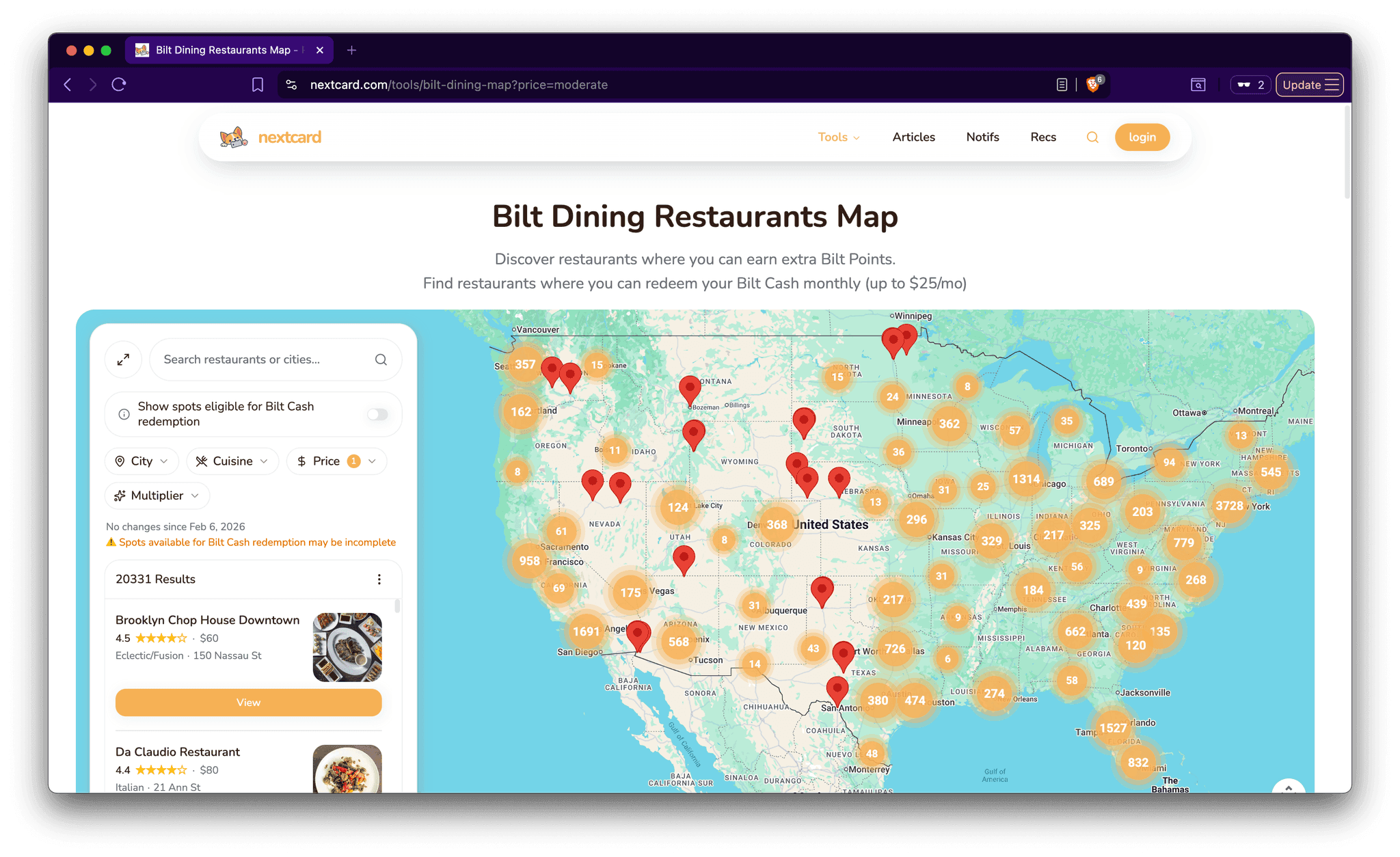Open Brooklyn Chop House Downtown title
Screen dimensions: 1400x857
coord(207,620)
